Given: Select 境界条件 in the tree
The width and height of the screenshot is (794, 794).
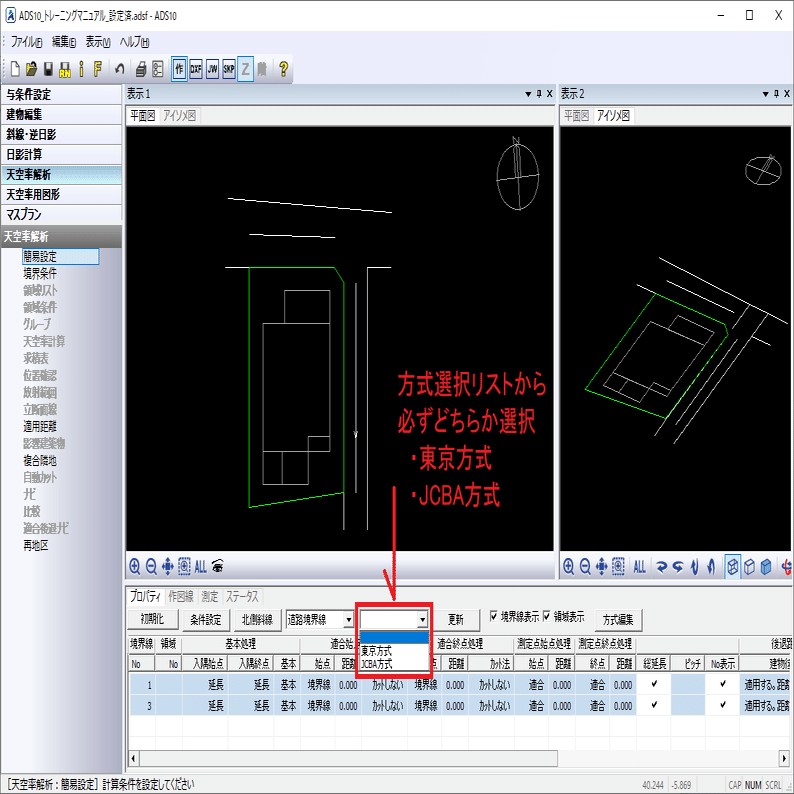Looking at the screenshot, I should point(40,273).
